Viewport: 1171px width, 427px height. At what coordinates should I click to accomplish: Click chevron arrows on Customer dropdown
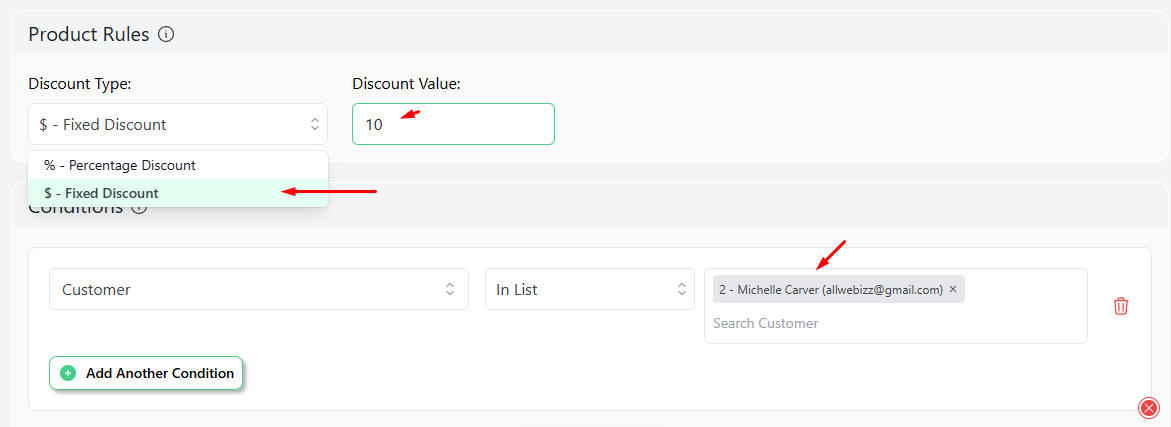click(x=450, y=289)
